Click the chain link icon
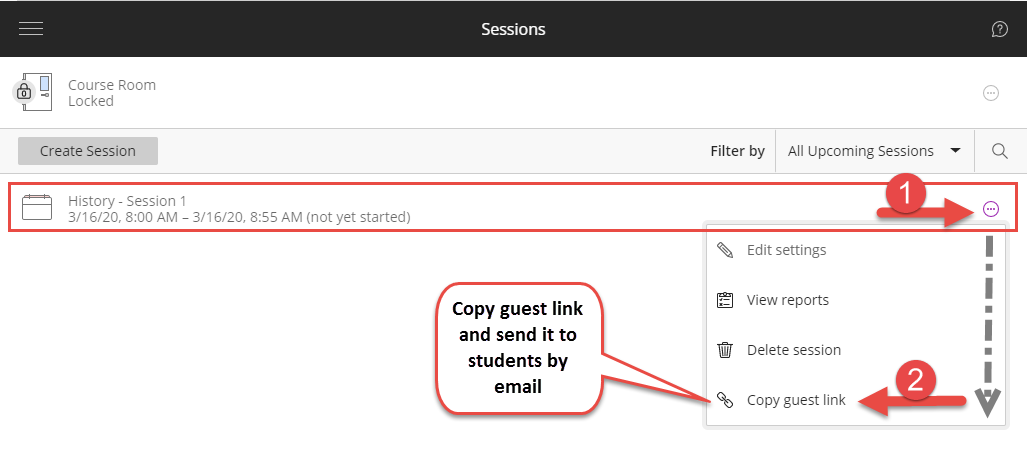This screenshot has width=1027, height=451. (x=726, y=400)
